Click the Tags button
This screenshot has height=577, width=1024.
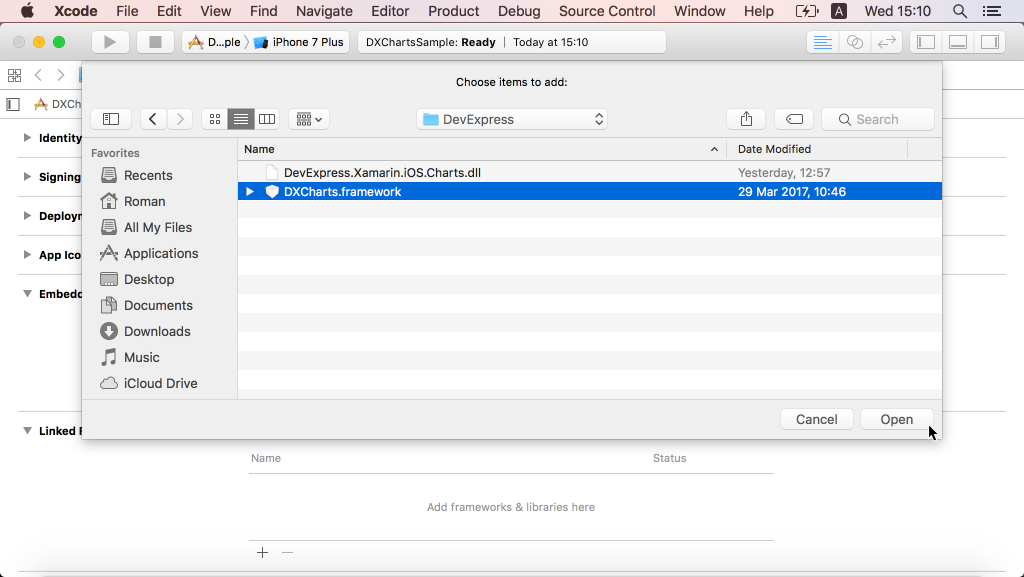pos(793,118)
